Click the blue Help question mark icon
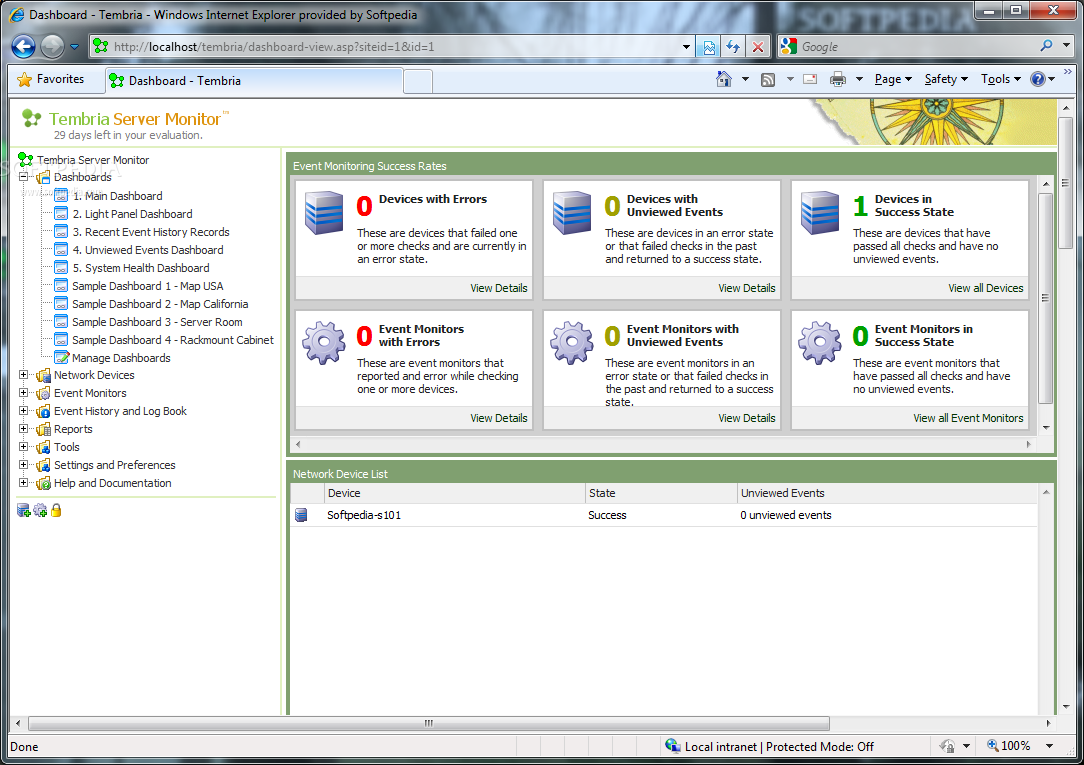The image size is (1084, 765). [x=1038, y=79]
